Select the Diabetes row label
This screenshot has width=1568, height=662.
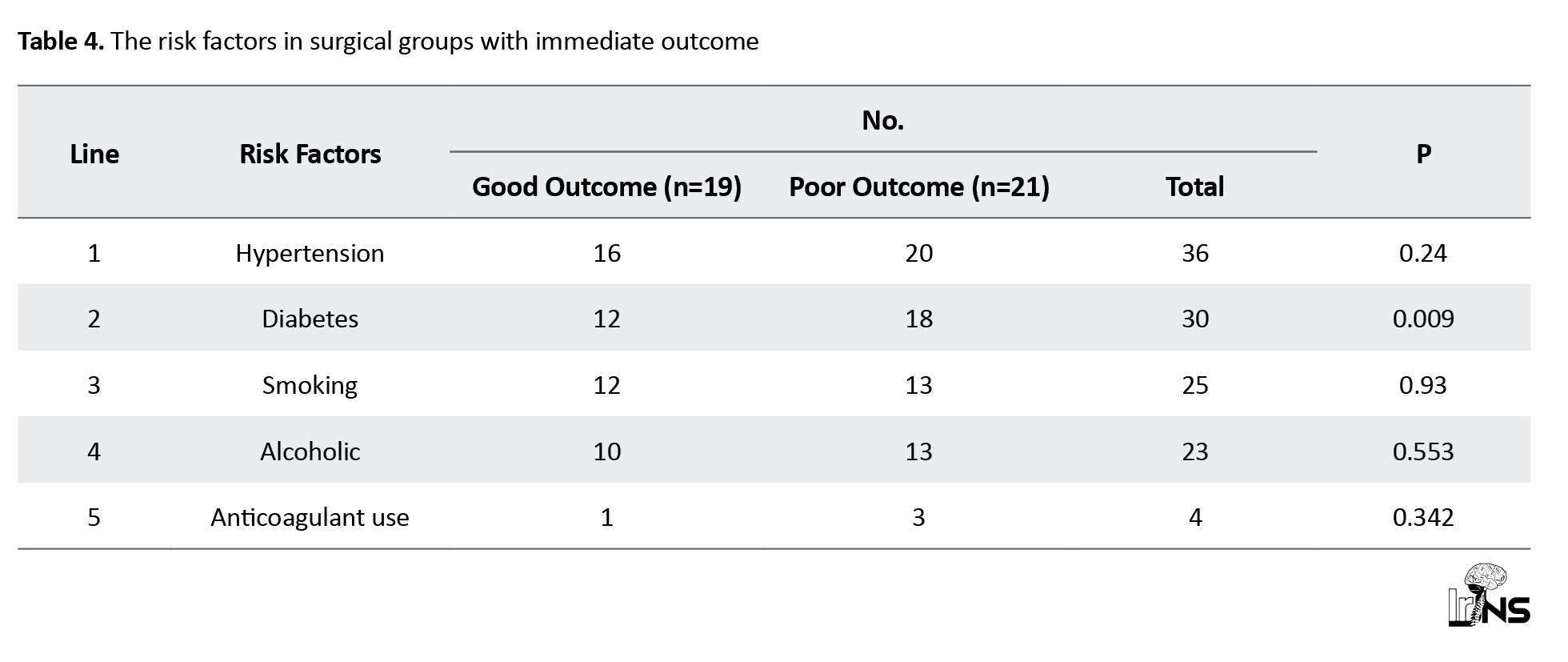tap(310, 319)
